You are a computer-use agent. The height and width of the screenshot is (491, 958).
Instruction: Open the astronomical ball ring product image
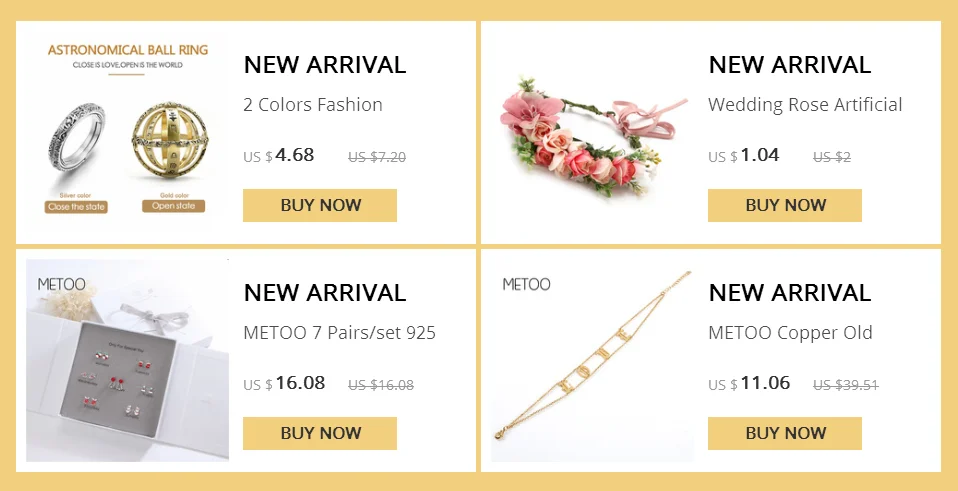point(127,132)
